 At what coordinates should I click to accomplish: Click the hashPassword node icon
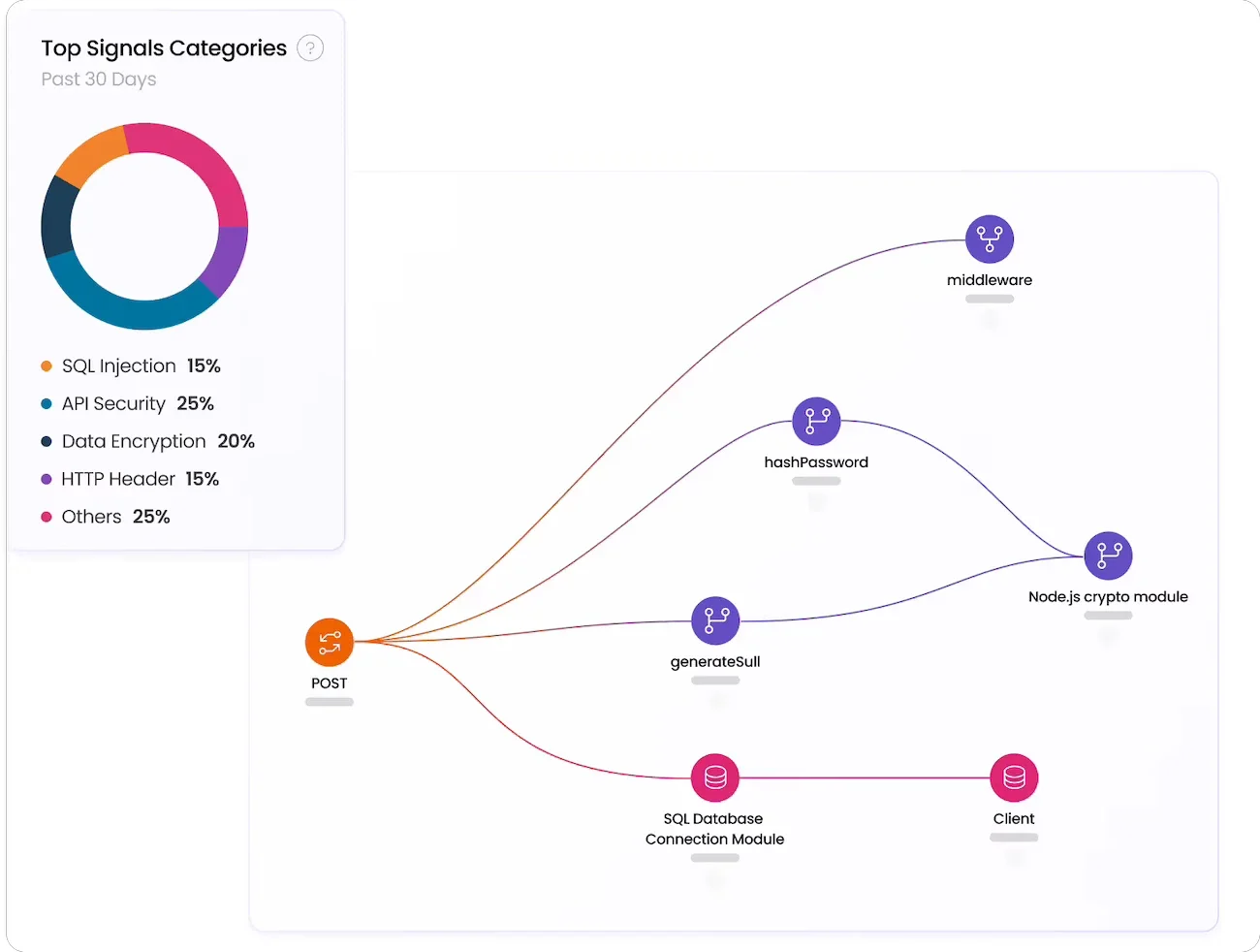(816, 422)
